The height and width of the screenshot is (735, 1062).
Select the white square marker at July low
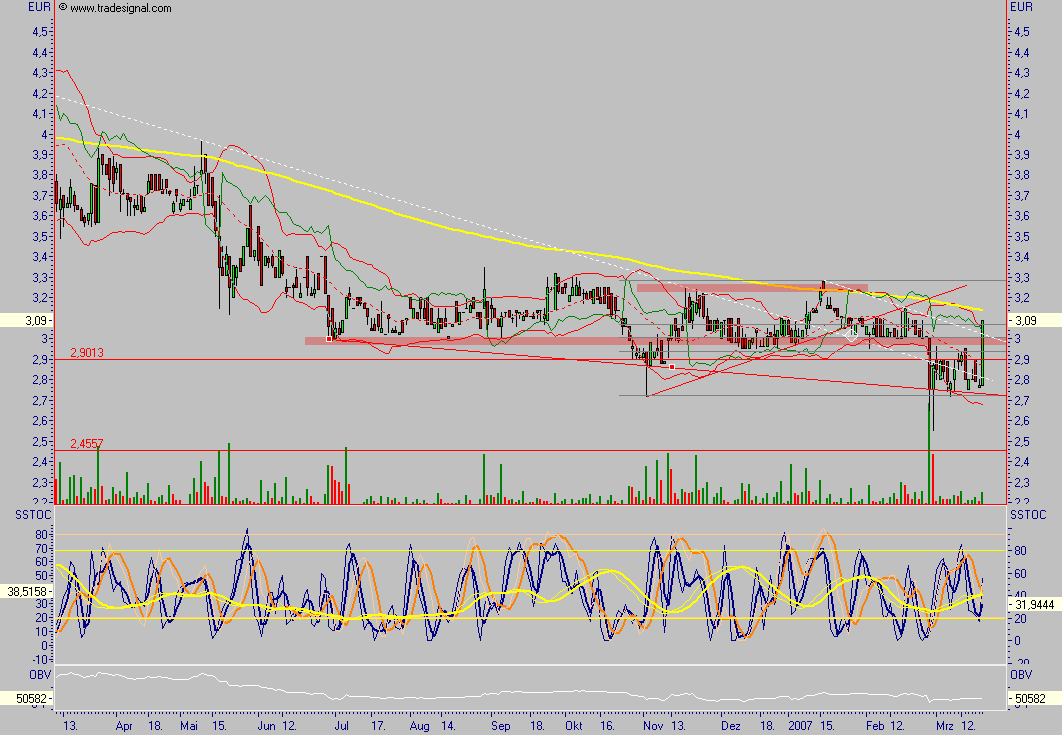tap(329, 339)
